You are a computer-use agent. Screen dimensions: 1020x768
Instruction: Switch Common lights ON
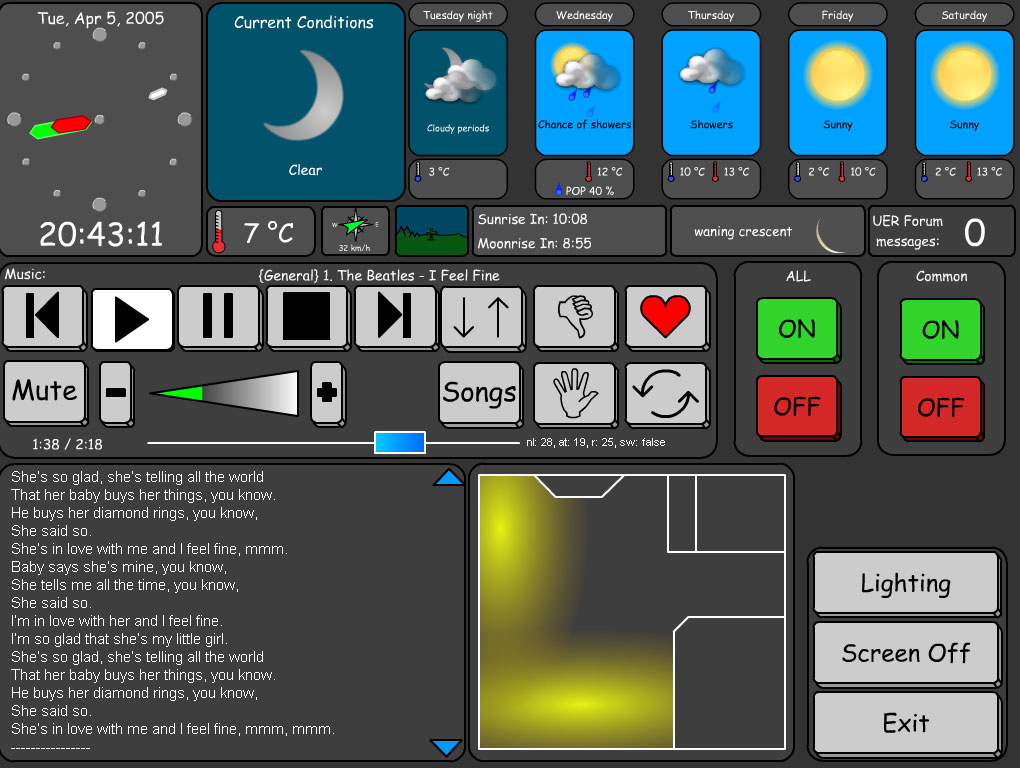coord(940,329)
